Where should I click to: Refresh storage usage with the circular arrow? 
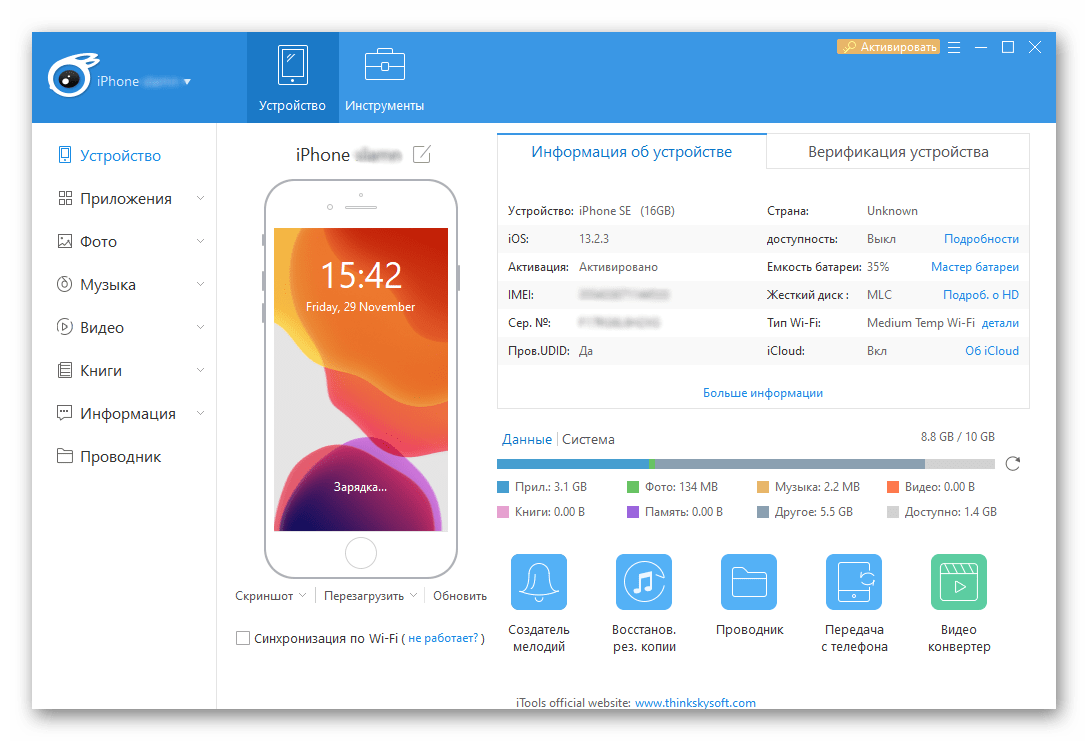click(x=1012, y=464)
